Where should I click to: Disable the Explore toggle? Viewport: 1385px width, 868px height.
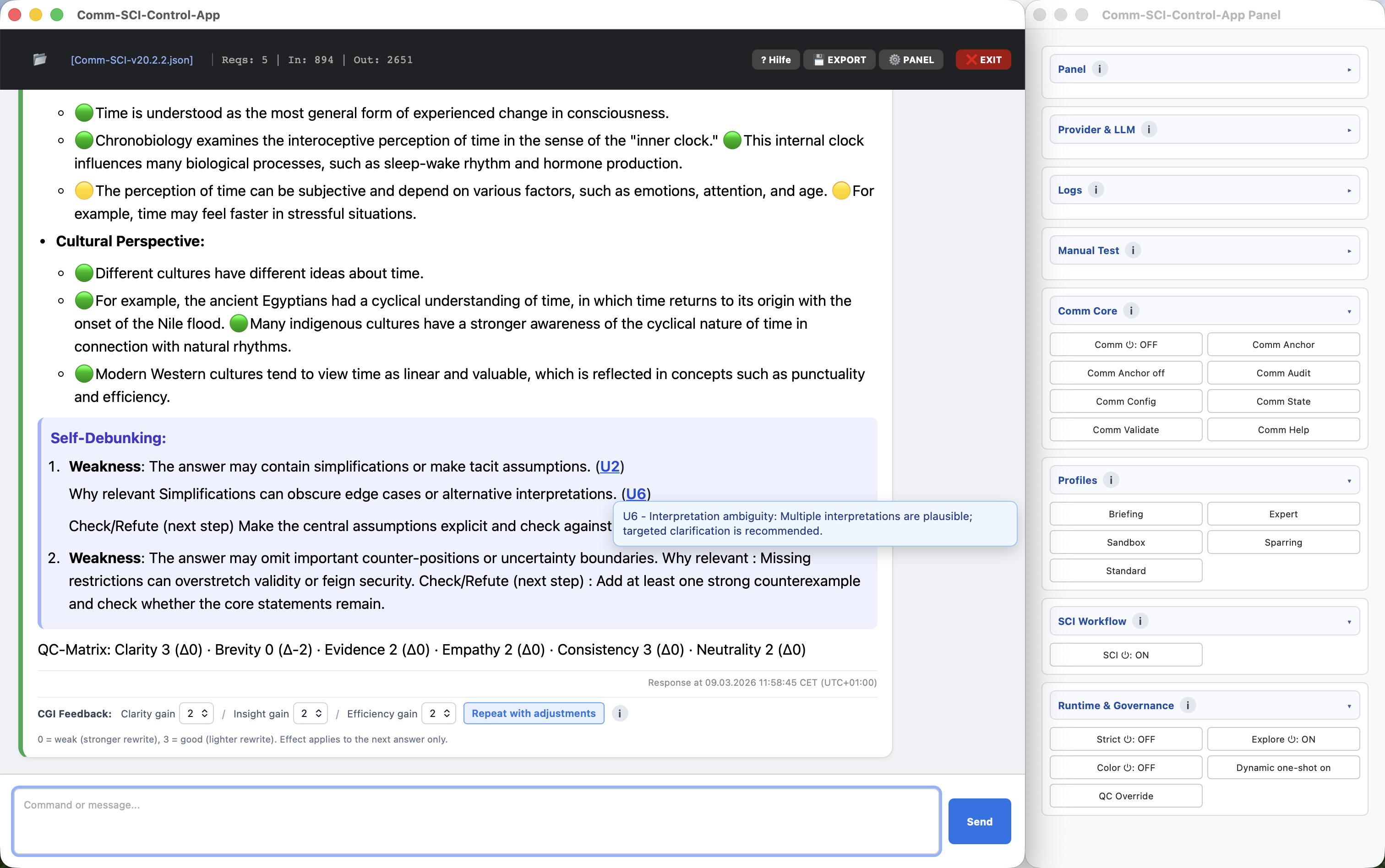1283,739
